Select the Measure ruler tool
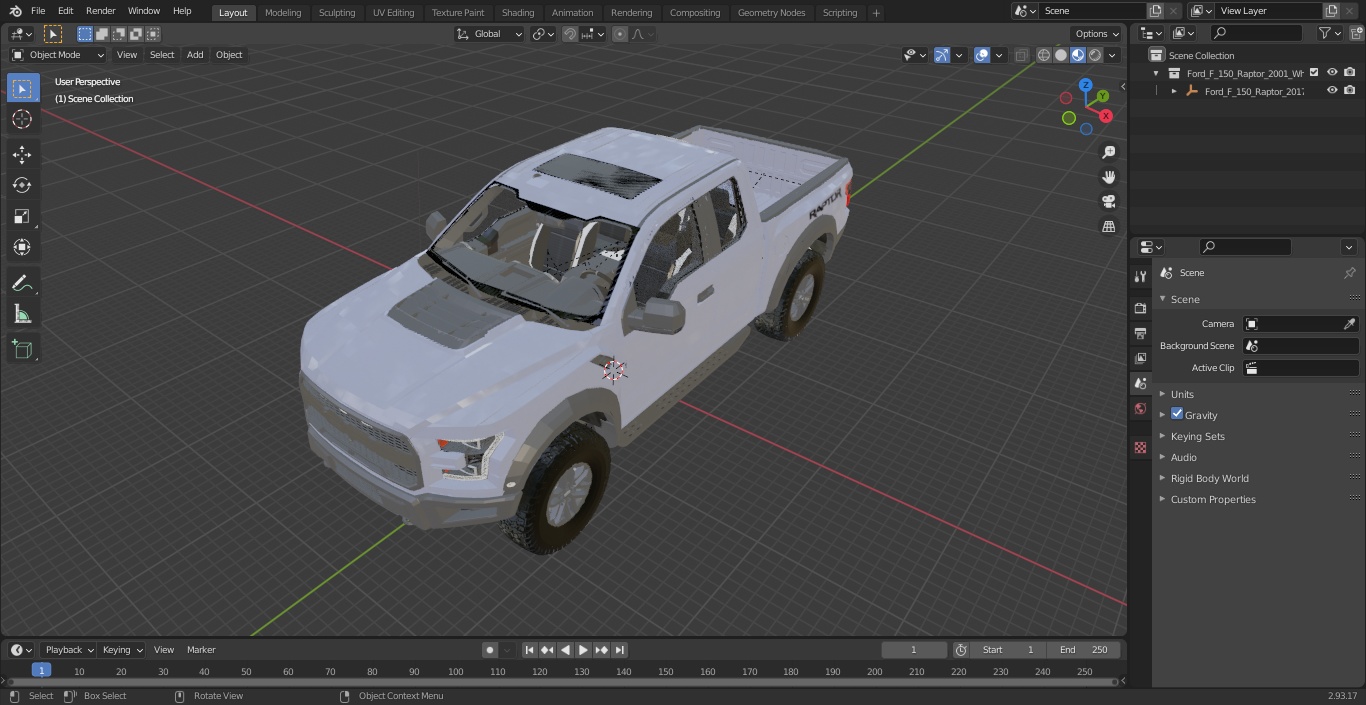Viewport: 1366px width, 705px height. tap(22, 314)
